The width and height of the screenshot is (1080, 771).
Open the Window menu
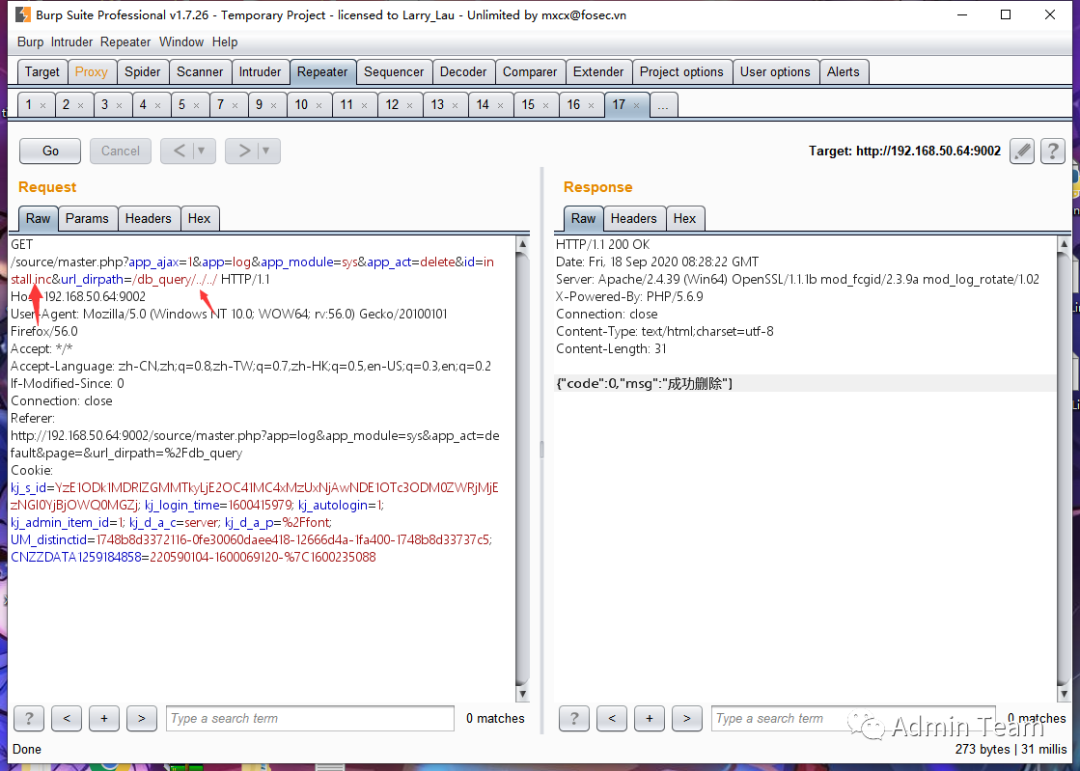point(181,42)
